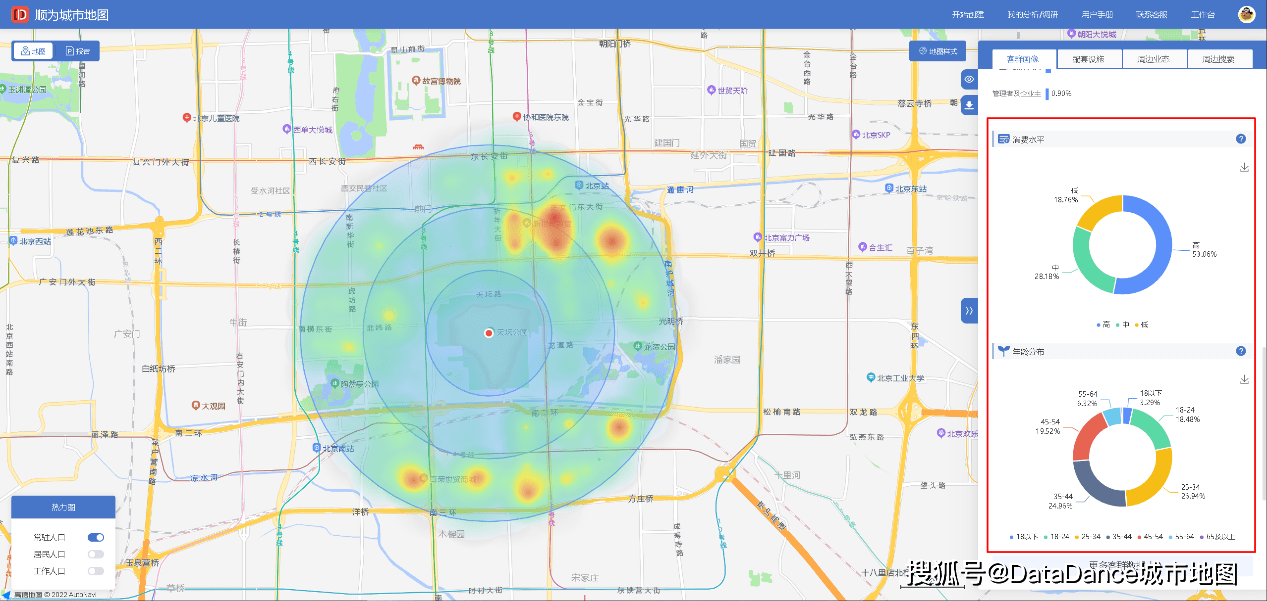Viewport: 1267px width, 601px height.
Task: Click the 0.90% occupation bar value
Action: pyautogui.click(x=1062, y=93)
